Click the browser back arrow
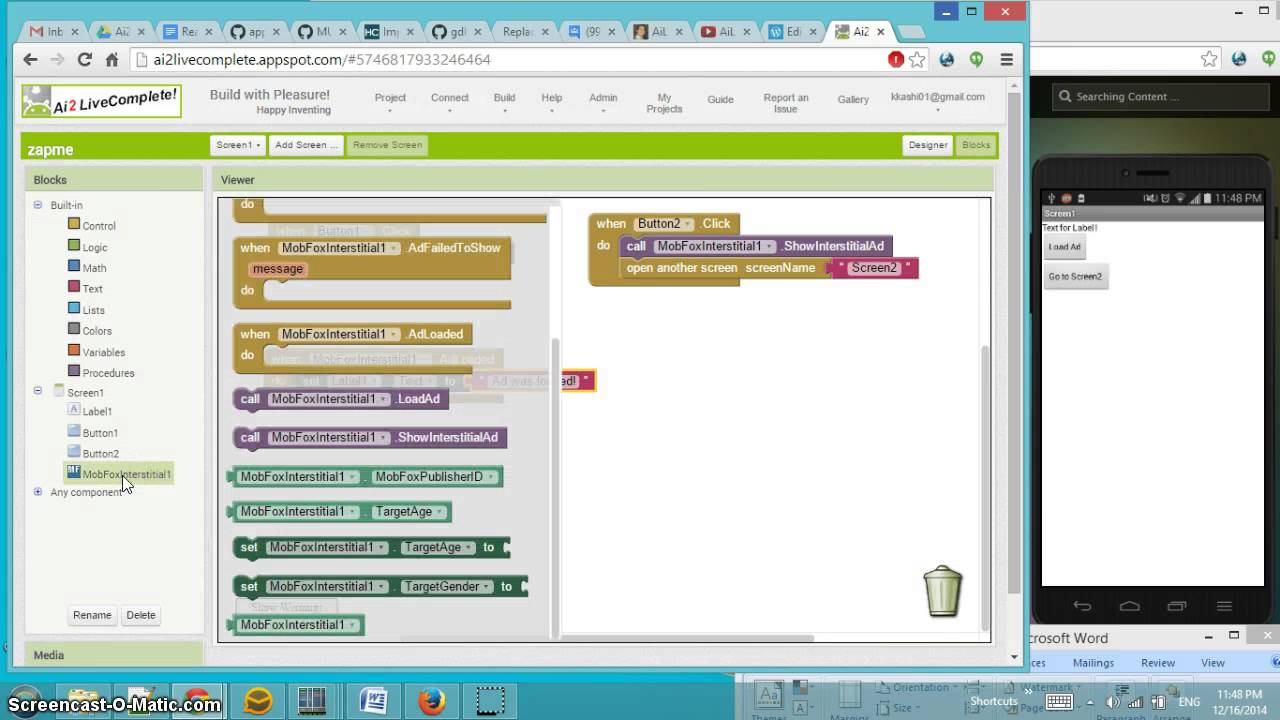 tap(30, 60)
